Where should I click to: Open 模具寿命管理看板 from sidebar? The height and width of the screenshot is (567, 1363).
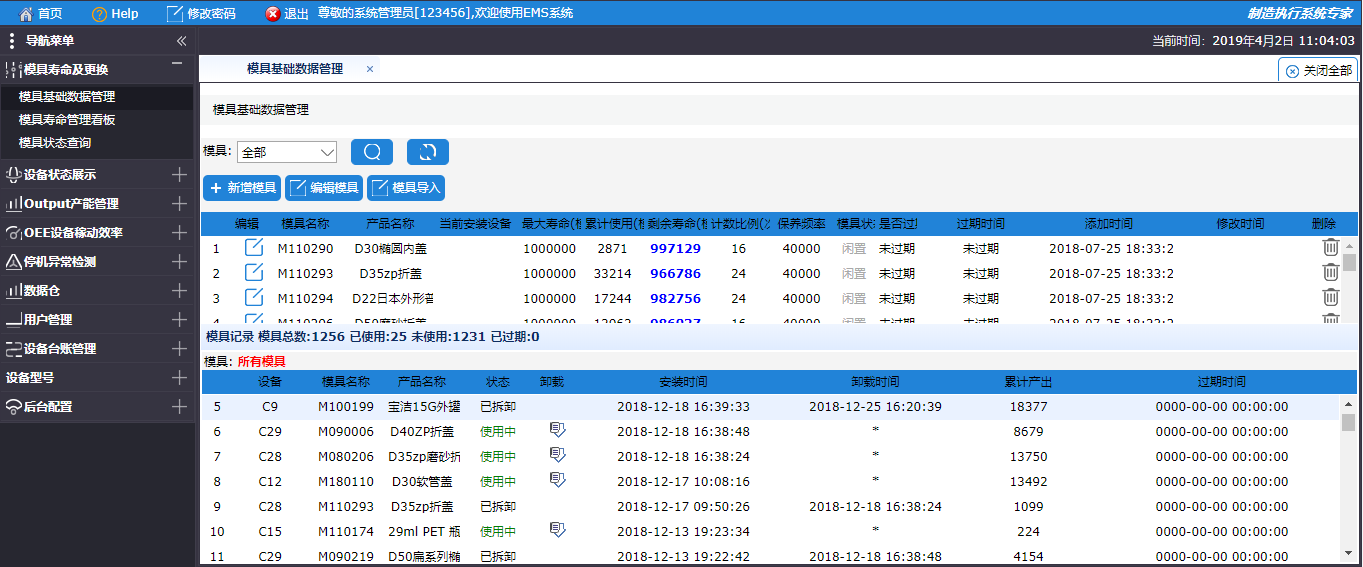tap(67, 120)
